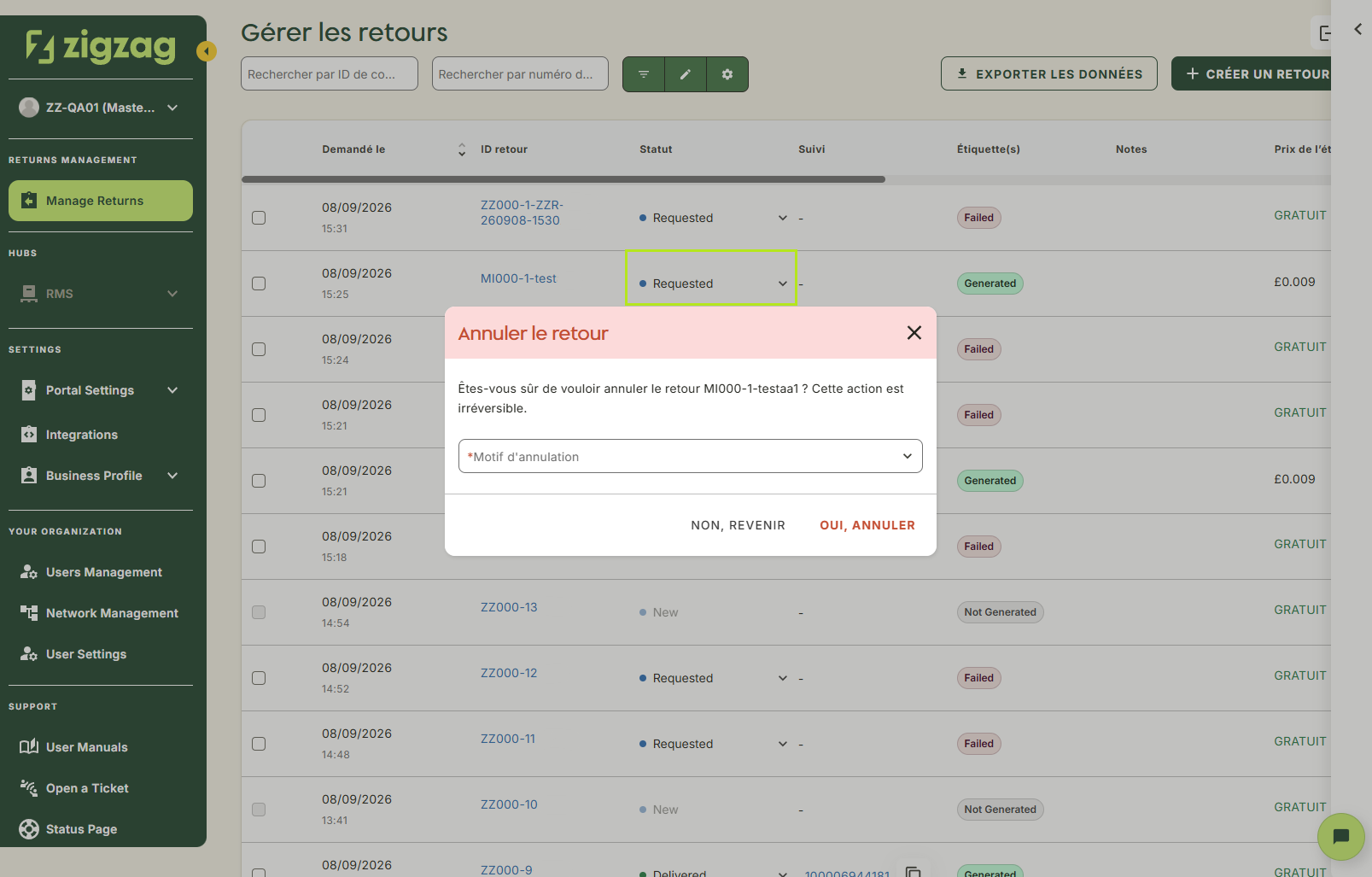Tick checkbox for row dated 15:18
This screenshot has width=1372, height=877.
coord(259,547)
